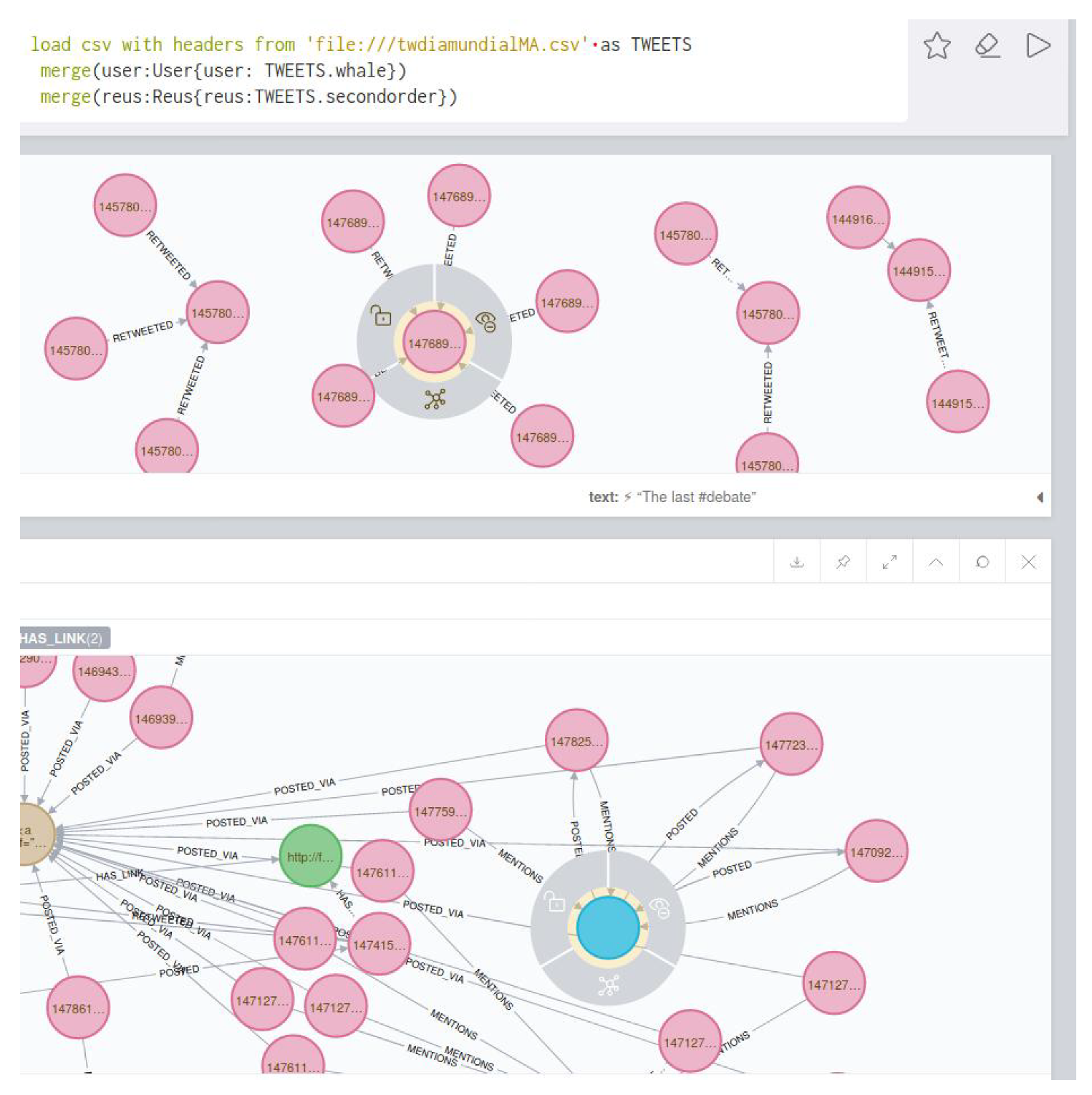This screenshot has height=1095, width=1092.
Task: Collapse the result frame with up chevron
Action: pyautogui.click(x=936, y=562)
